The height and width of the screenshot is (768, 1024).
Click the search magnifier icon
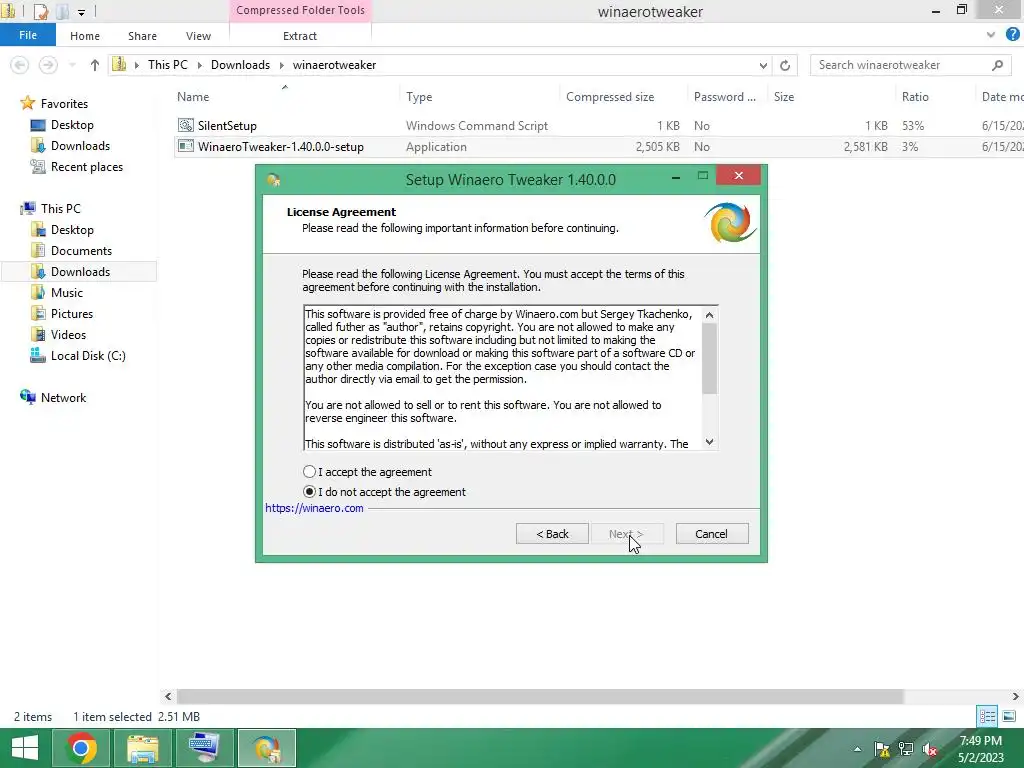[997, 65]
